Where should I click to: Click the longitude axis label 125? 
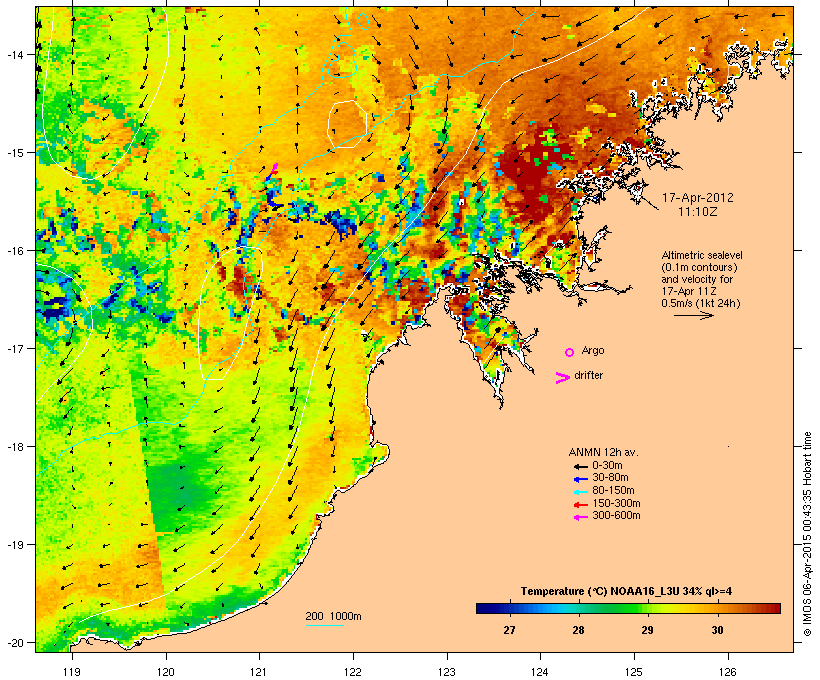tap(634, 672)
